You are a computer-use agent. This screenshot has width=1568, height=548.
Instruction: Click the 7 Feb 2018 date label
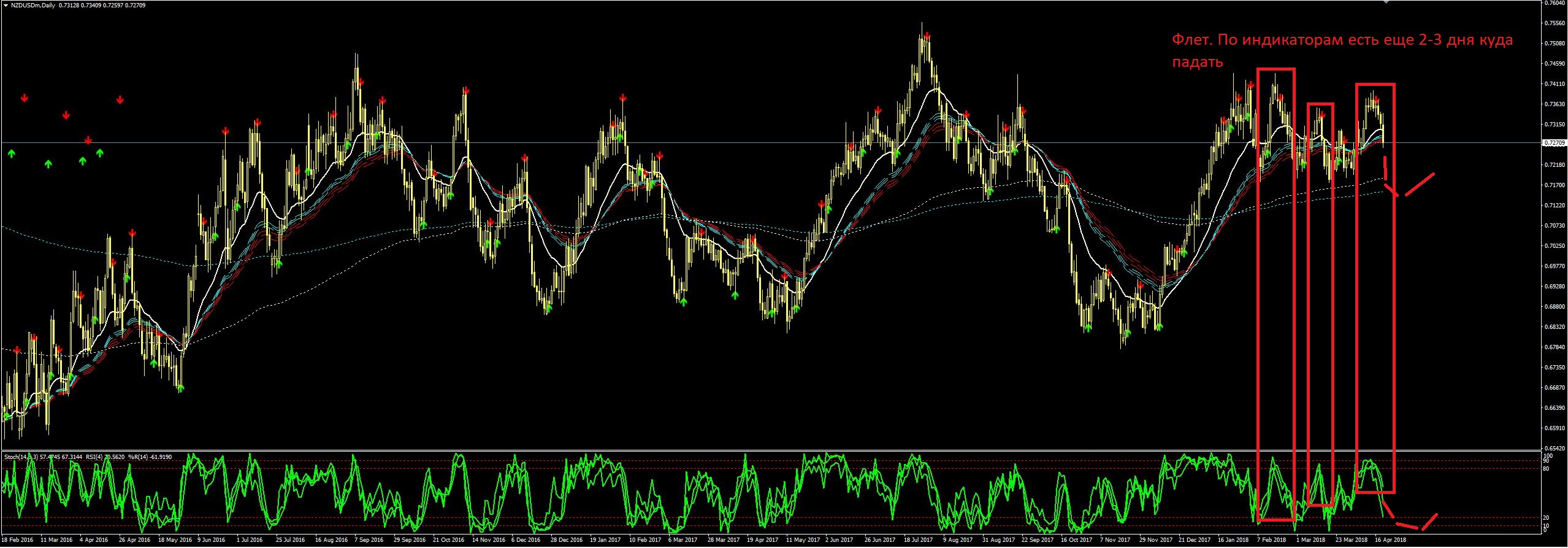click(1271, 541)
